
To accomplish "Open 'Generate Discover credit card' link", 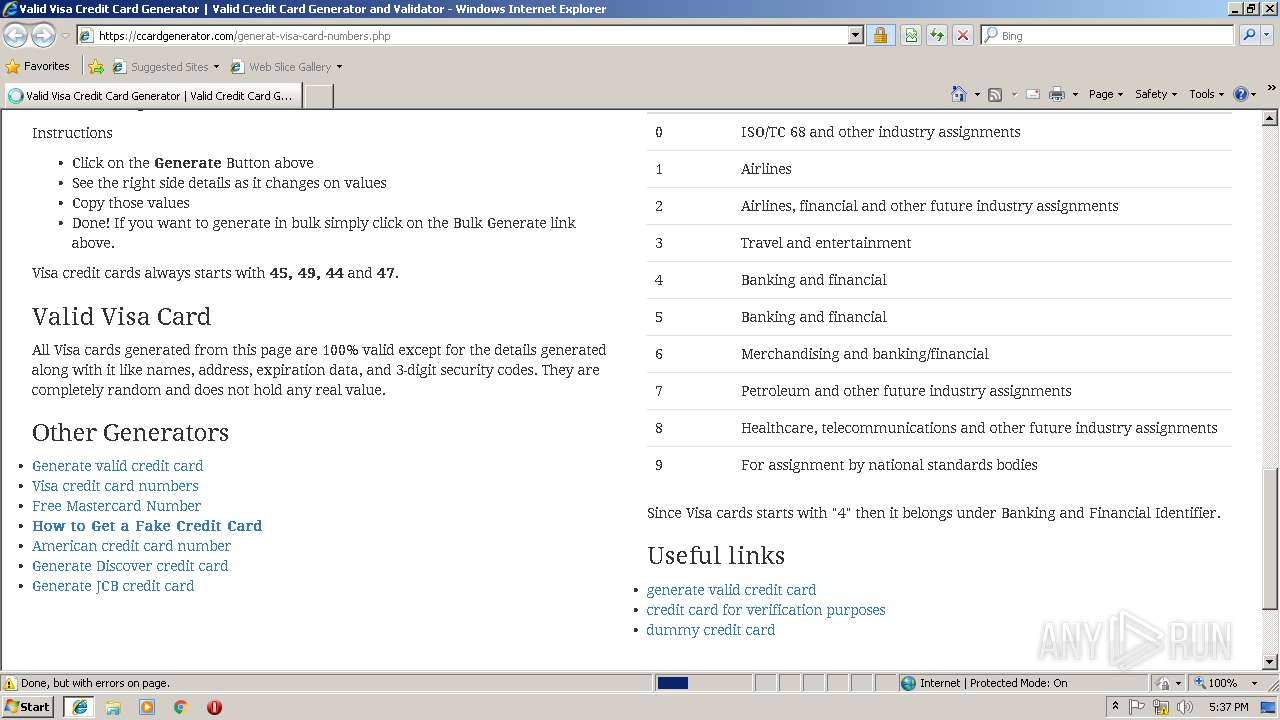I will (x=130, y=566).
